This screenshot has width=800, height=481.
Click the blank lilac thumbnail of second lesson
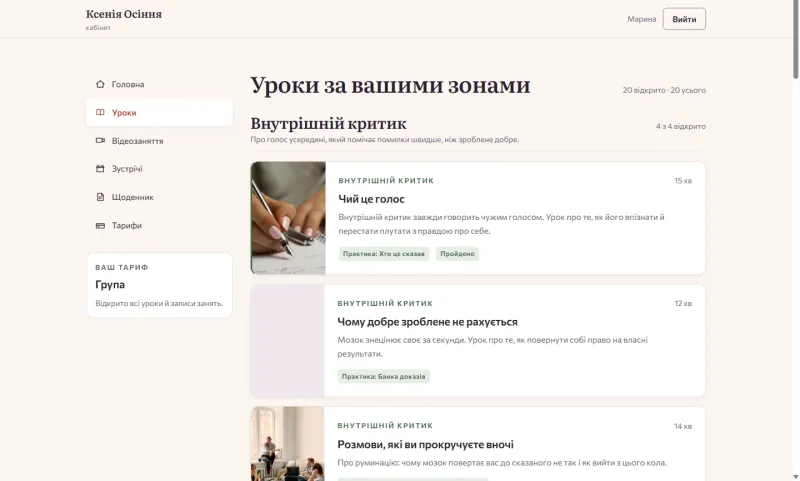coord(287,340)
